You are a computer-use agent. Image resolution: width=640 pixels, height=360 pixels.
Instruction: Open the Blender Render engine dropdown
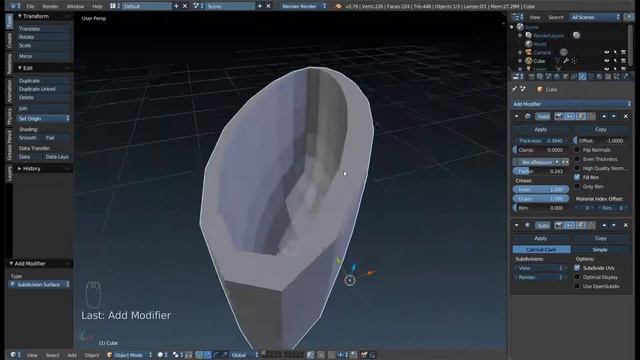click(304, 6)
